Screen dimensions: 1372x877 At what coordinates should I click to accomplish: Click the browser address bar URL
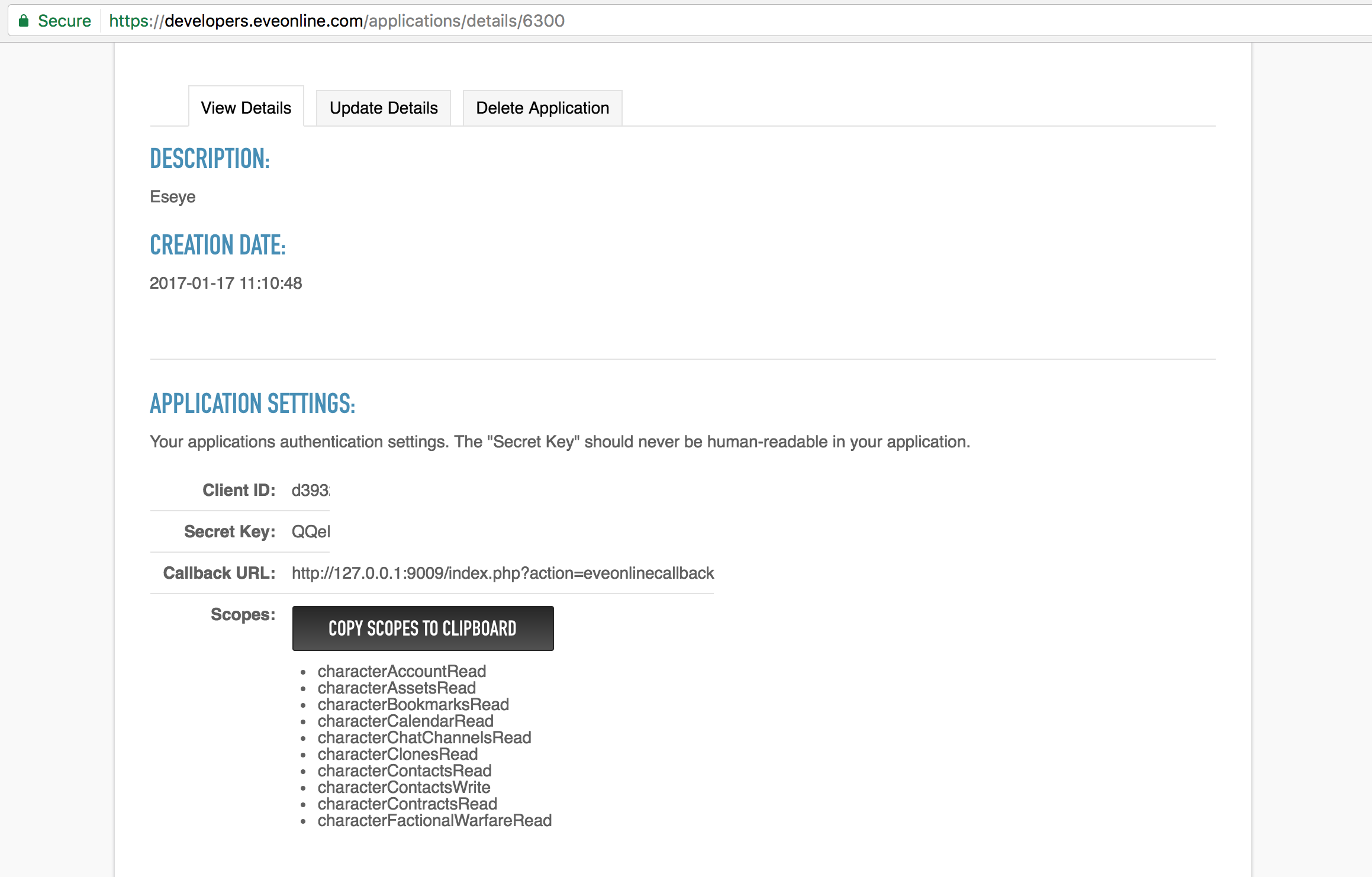click(x=336, y=21)
